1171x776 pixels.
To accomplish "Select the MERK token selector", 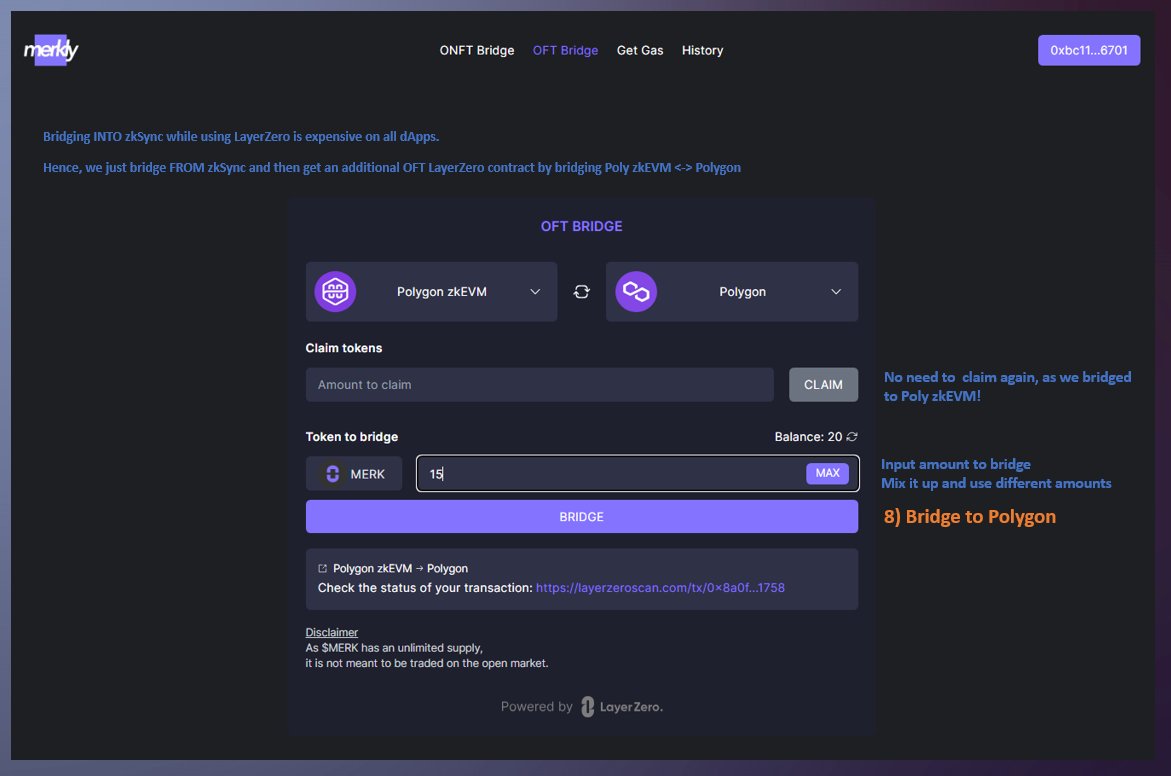I will 354,474.
